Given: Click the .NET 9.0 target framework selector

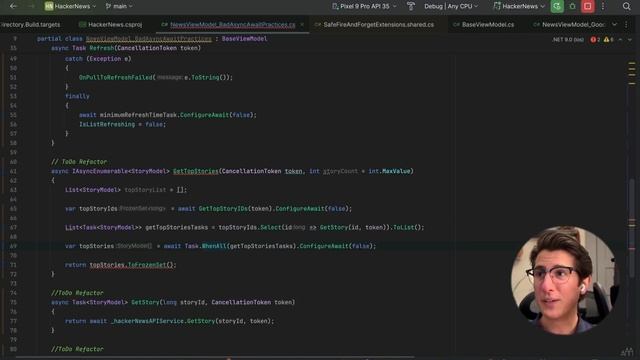Looking at the screenshot, I should [568, 40].
